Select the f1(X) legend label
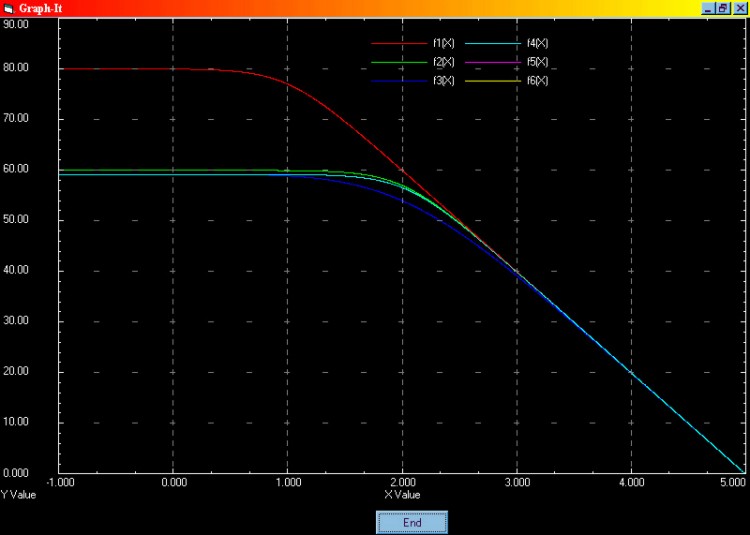 pos(443,44)
